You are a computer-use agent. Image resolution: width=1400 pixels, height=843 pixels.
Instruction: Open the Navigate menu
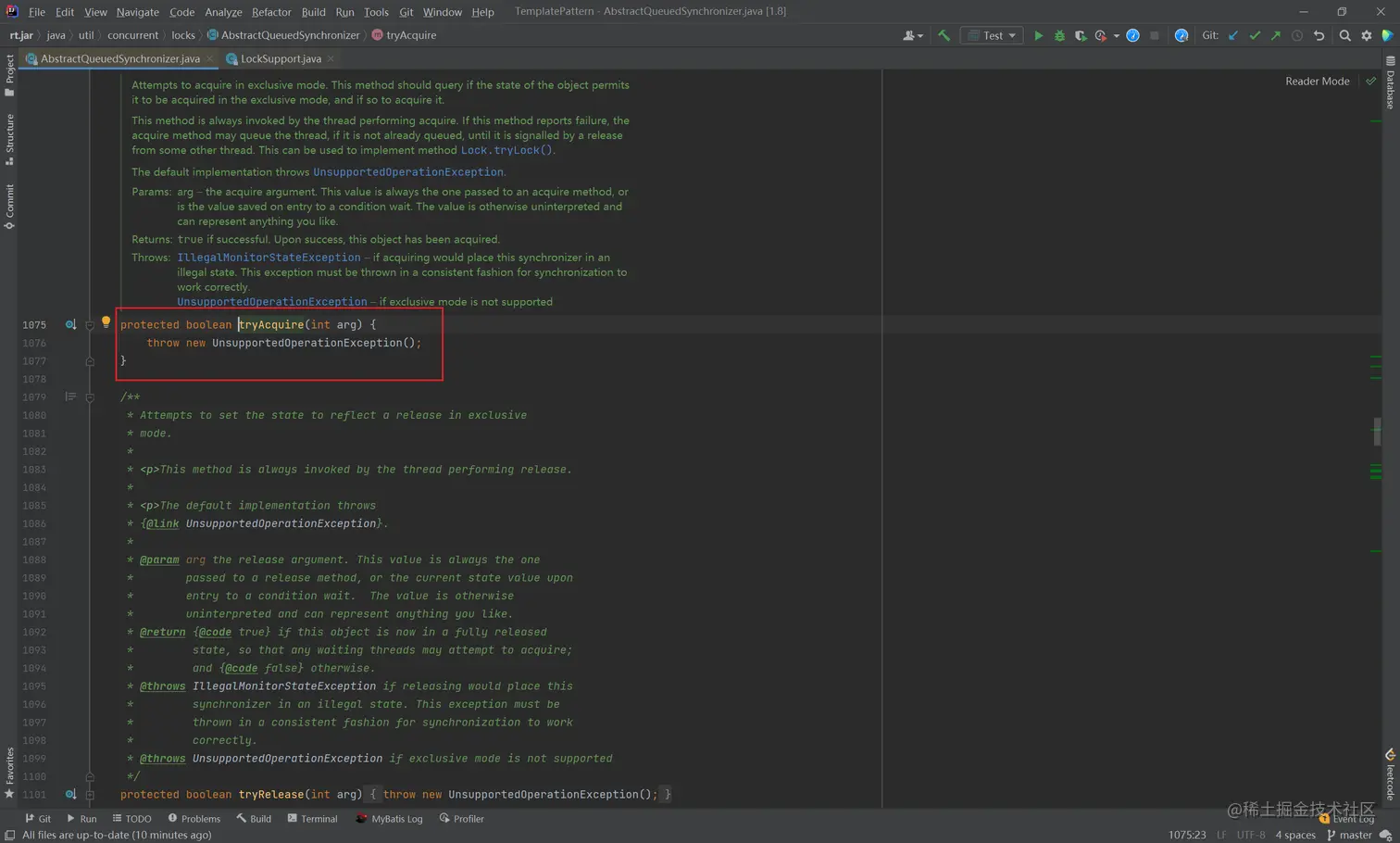pos(137,12)
